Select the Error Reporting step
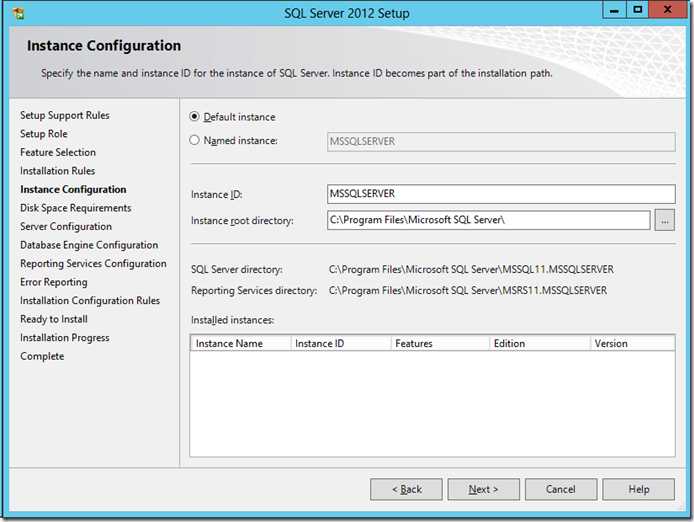 tap(54, 282)
